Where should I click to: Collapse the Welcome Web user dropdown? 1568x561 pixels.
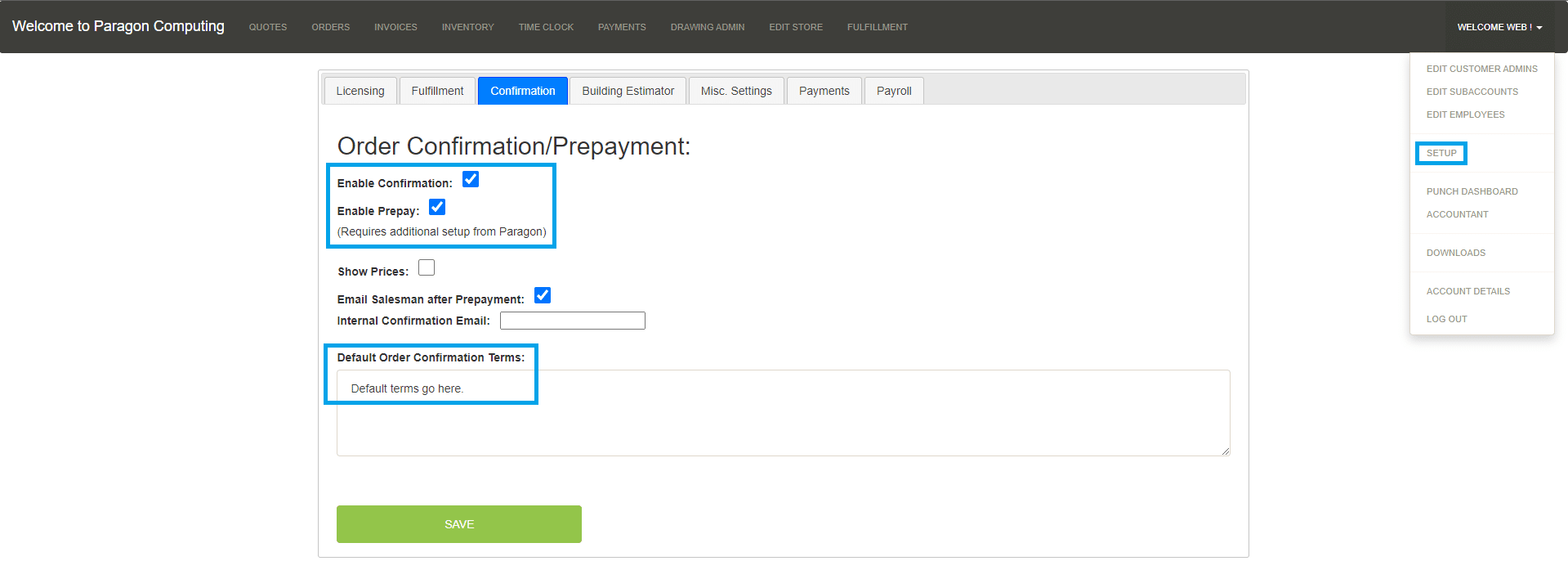click(x=1499, y=27)
